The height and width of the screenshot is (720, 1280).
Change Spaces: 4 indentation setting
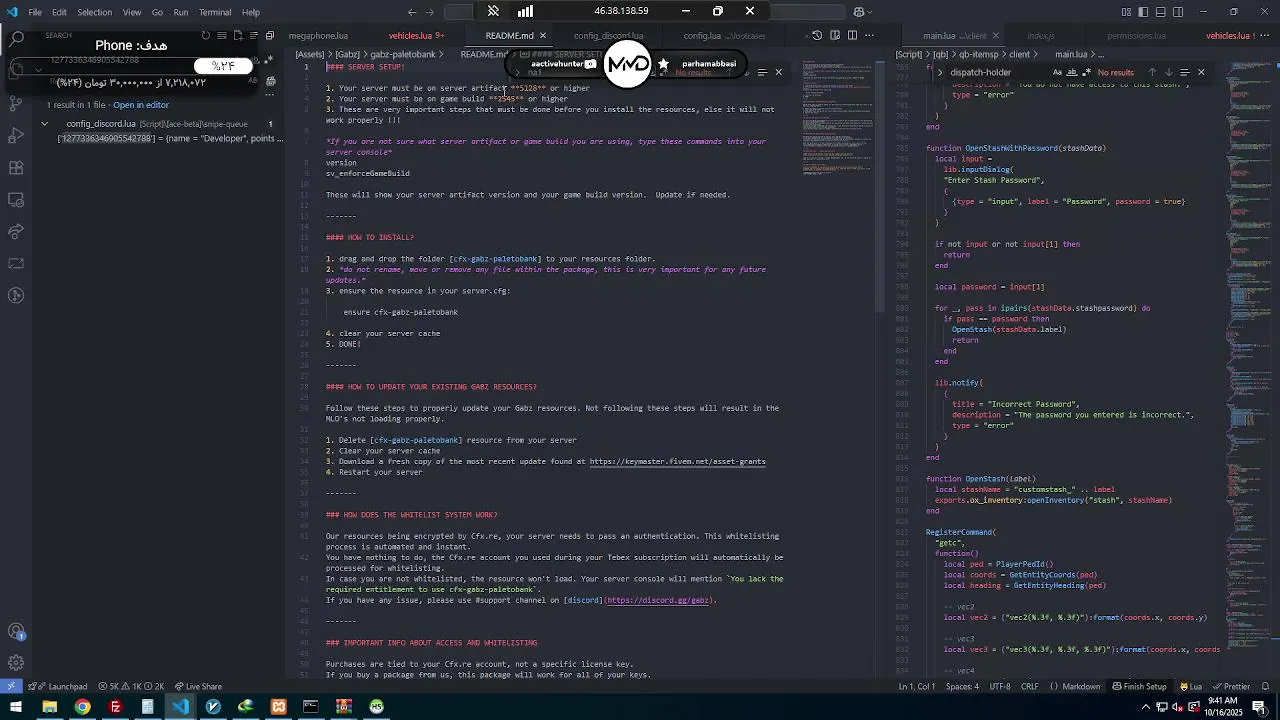pyautogui.click(x=963, y=686)
